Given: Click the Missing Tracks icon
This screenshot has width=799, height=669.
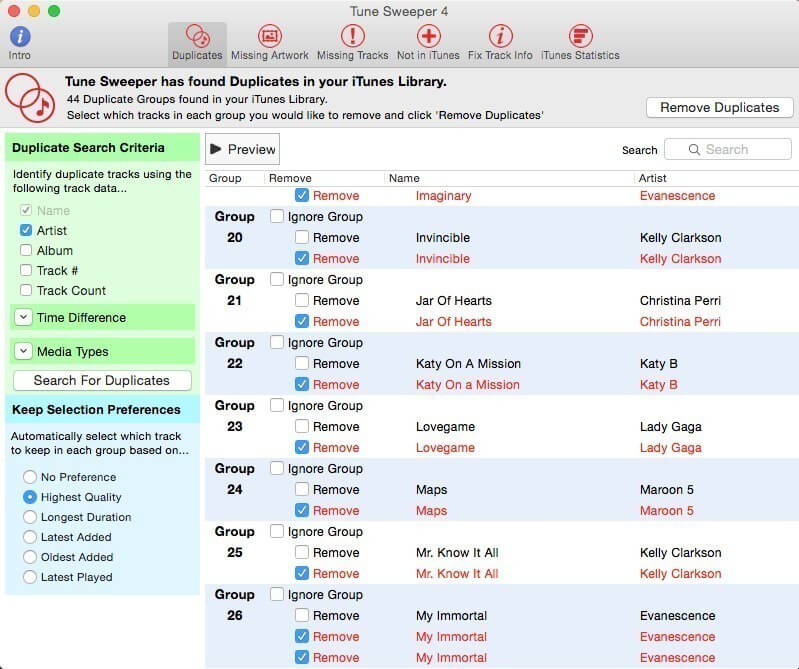Looking at the screenshot, I should coord(352,37).
